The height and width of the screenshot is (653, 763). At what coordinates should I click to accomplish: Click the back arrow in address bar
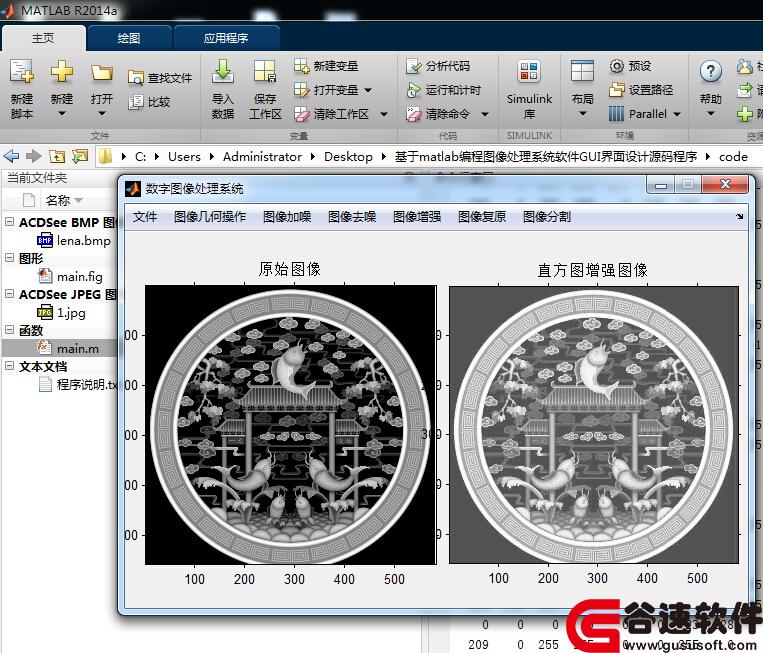click(x=11, y=156)
